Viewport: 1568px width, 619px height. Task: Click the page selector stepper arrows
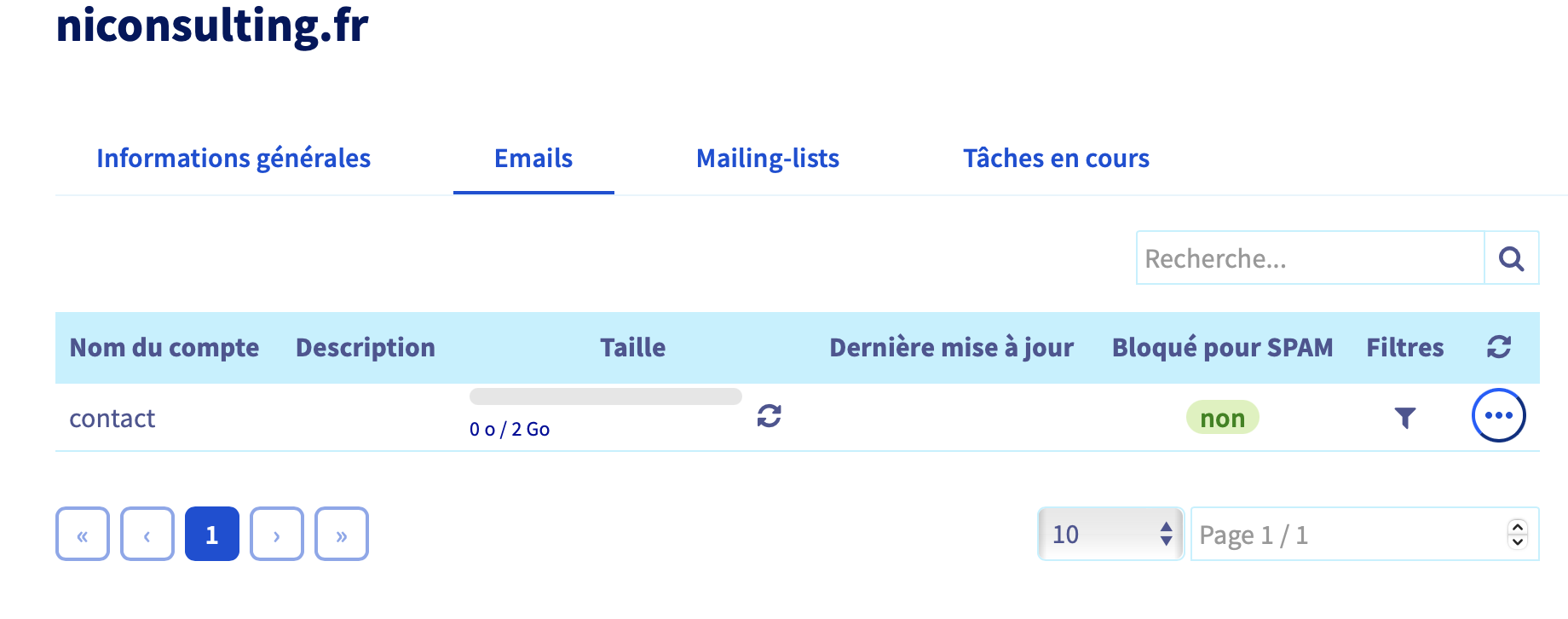click(x=1517, y=535)
